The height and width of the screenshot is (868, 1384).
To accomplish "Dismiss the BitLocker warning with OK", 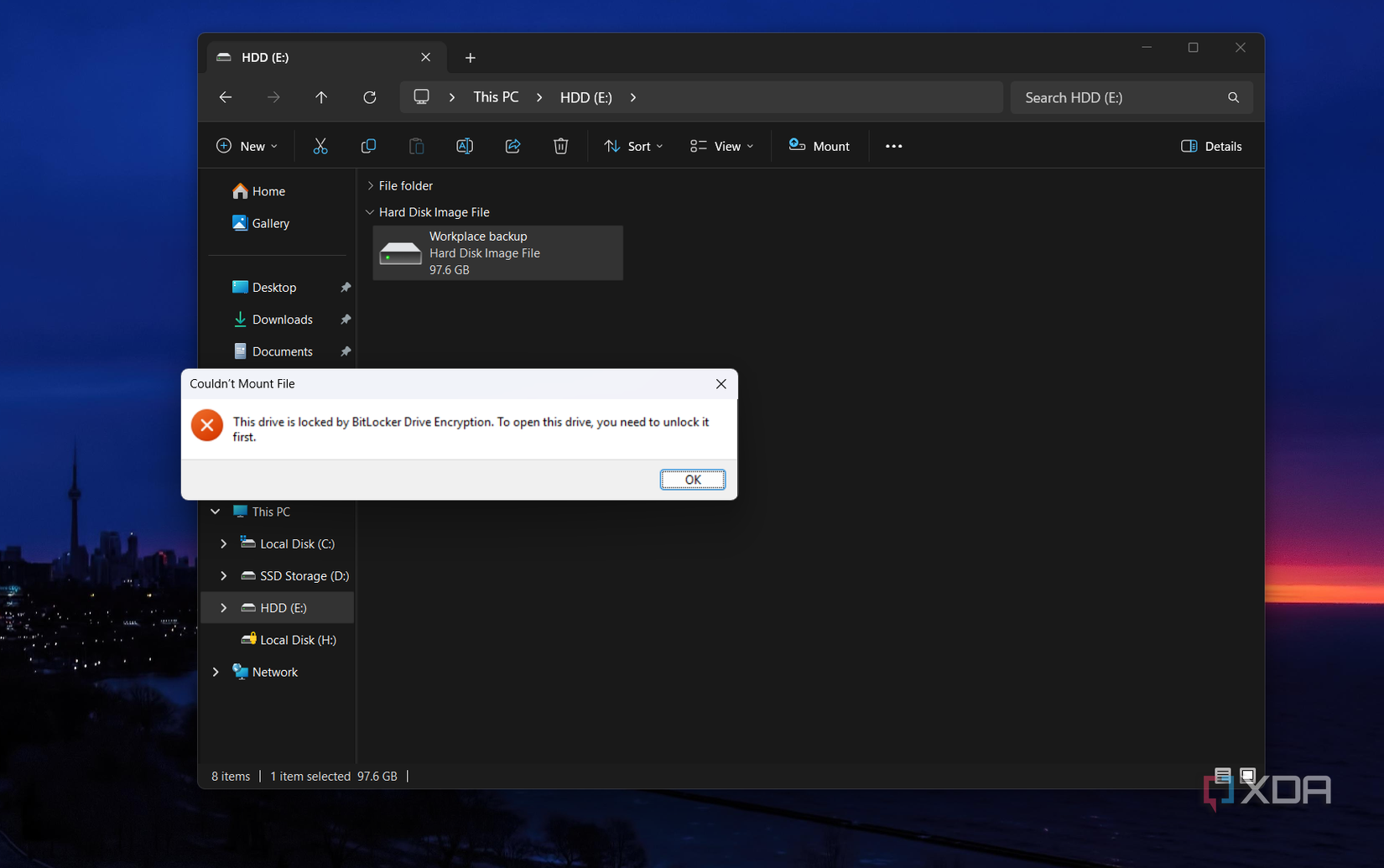I will [692, 479].
